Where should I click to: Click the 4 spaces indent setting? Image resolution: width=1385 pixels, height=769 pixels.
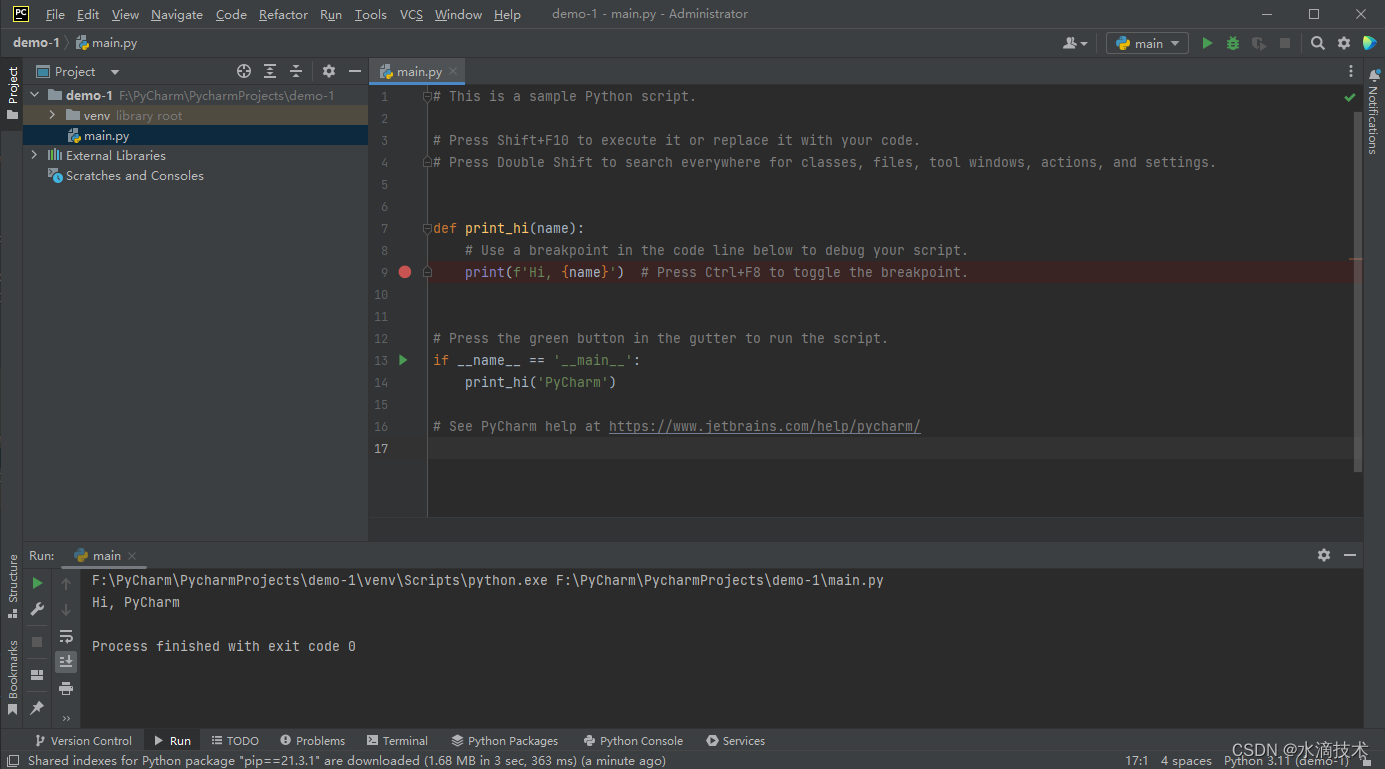point(1186,761)
